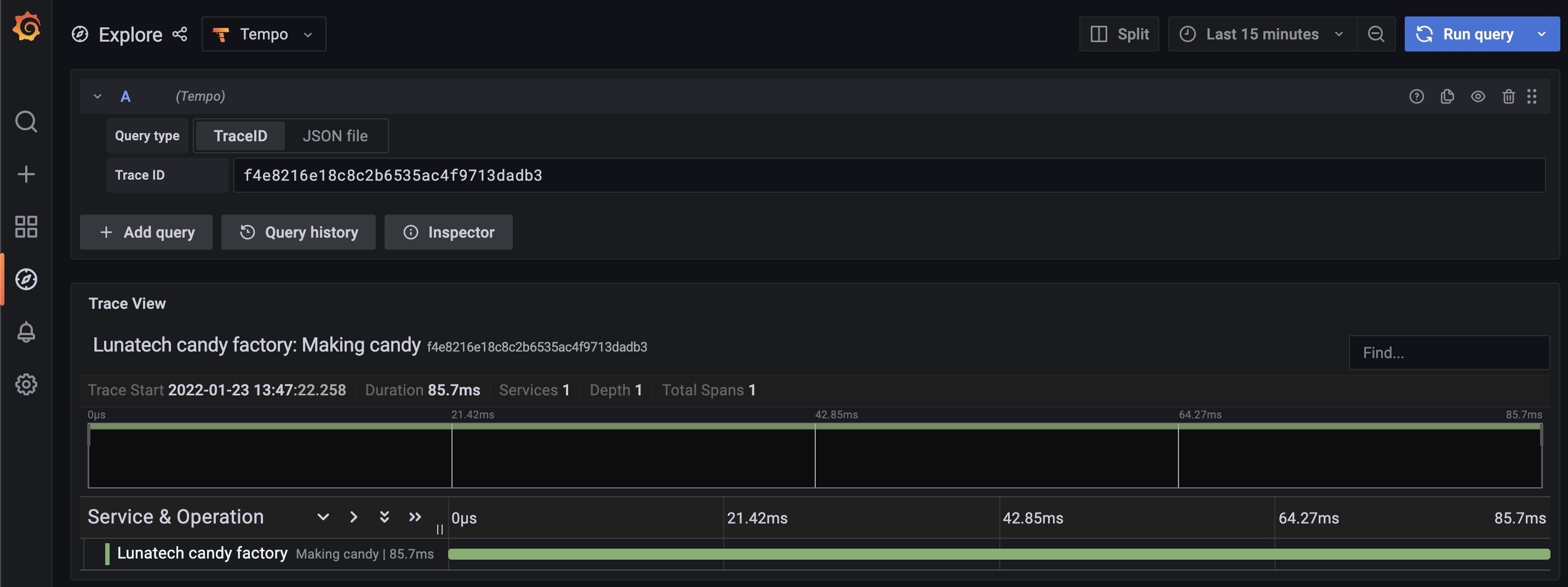Open the Tempo data source dropdown
Image resolution: width=1568 pixels, height=587 pixels.
(x=264, y=34)
